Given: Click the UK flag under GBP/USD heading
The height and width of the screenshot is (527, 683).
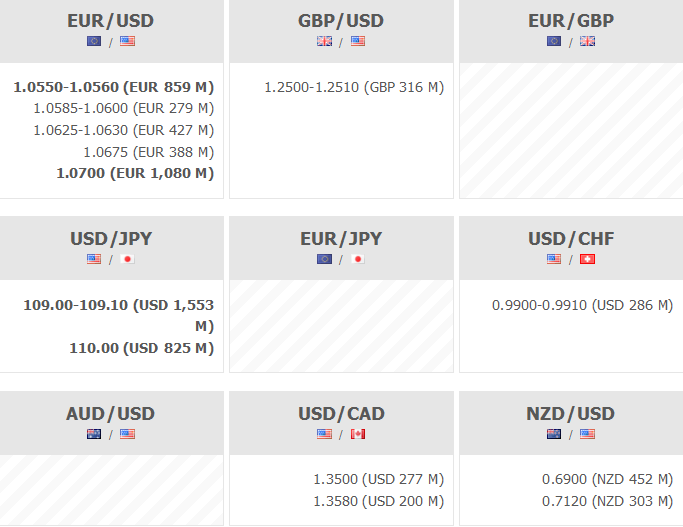Looking at the screenshot, I should pyautogui.click(x=324, y=41).
